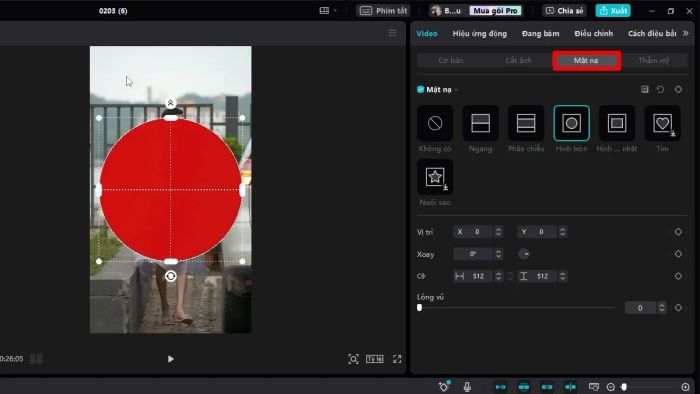
Task: Toggle clip linkage in timeline toolbar
Action: point(547,387)
